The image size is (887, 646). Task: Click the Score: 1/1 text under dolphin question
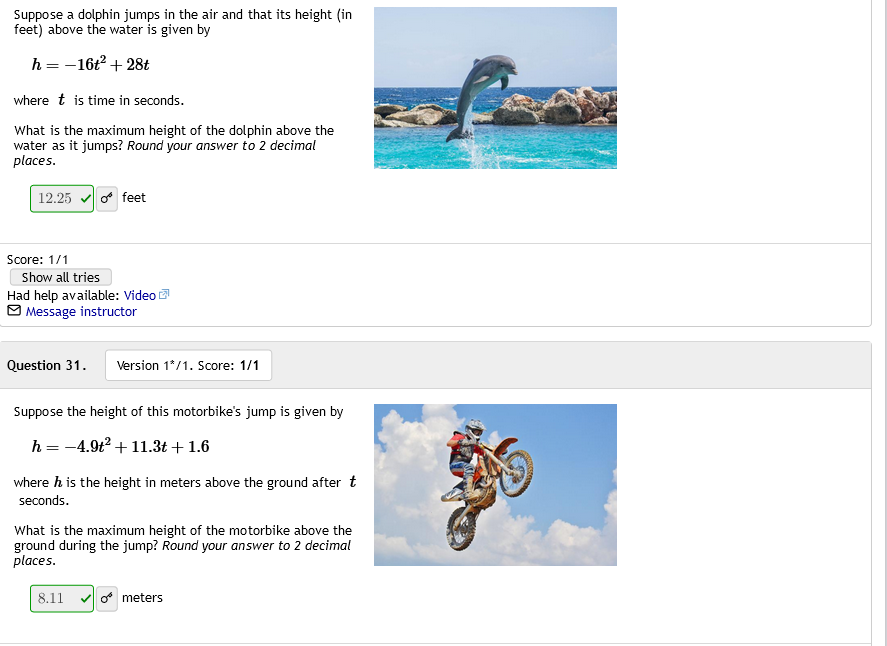(37, 260)
